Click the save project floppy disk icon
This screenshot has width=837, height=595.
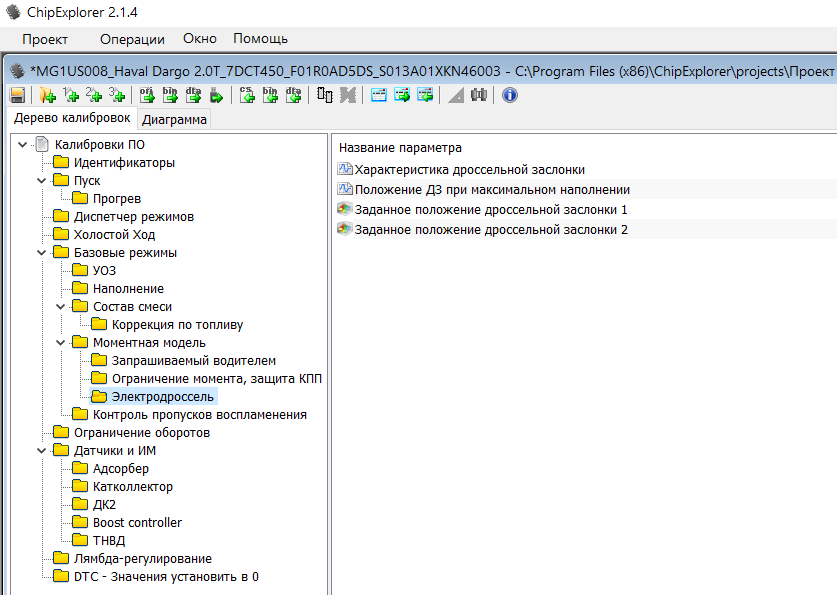17,95
